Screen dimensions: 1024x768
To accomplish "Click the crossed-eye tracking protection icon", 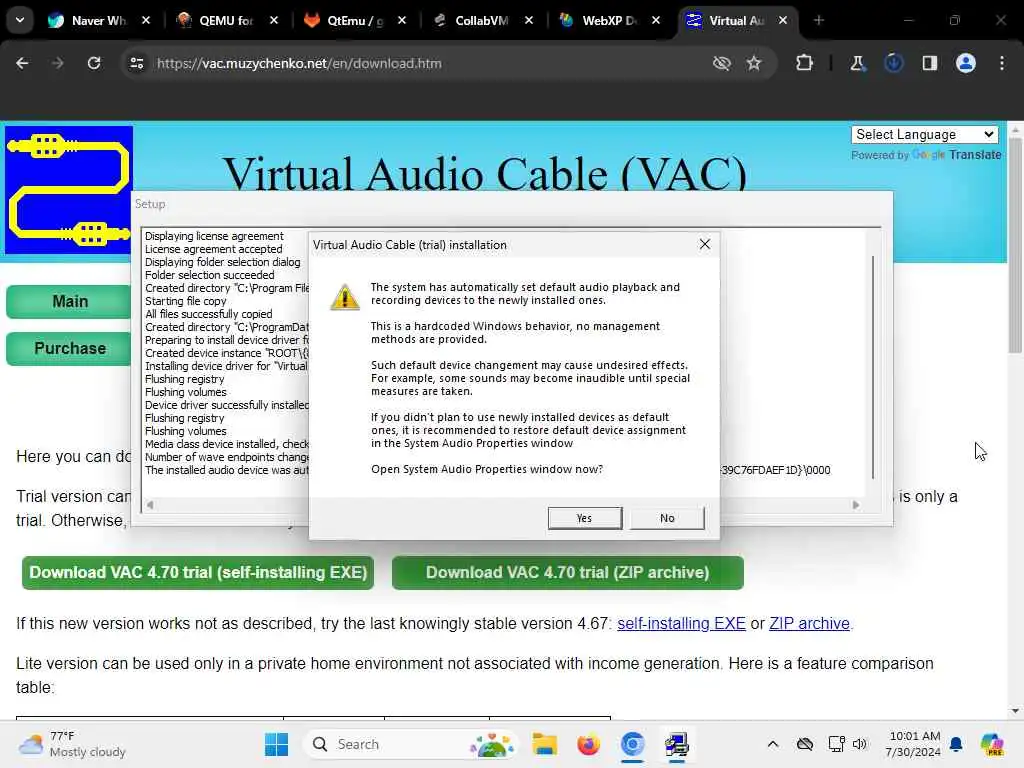I will pyautogui.click(x=722, y=63).
